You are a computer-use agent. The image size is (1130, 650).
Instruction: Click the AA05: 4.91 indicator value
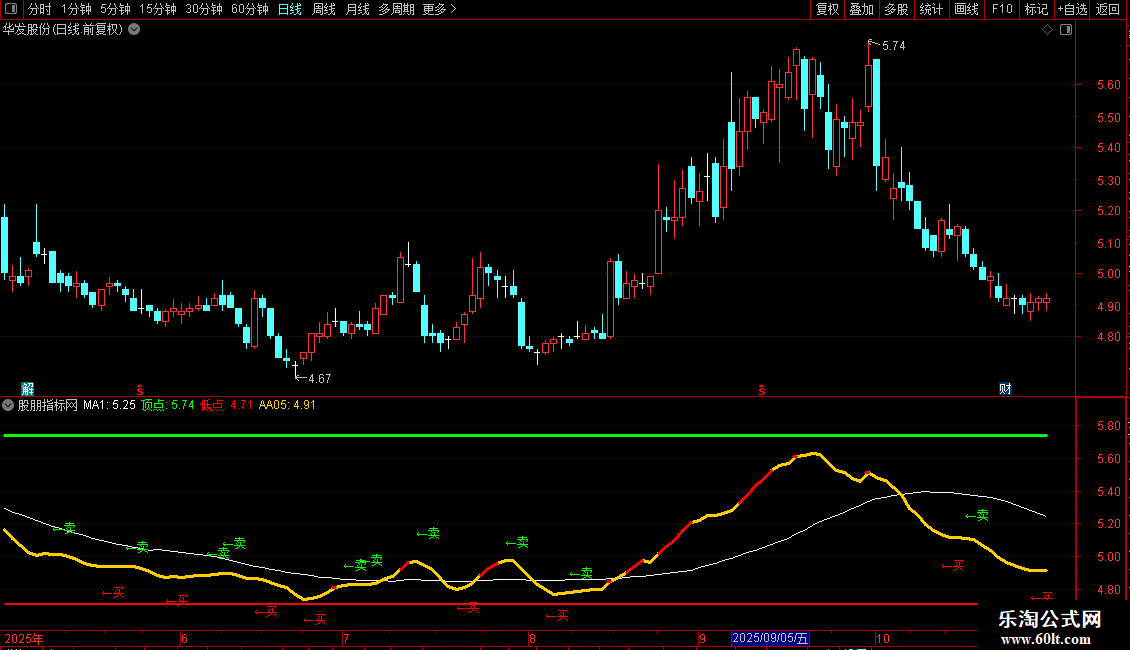287,405
